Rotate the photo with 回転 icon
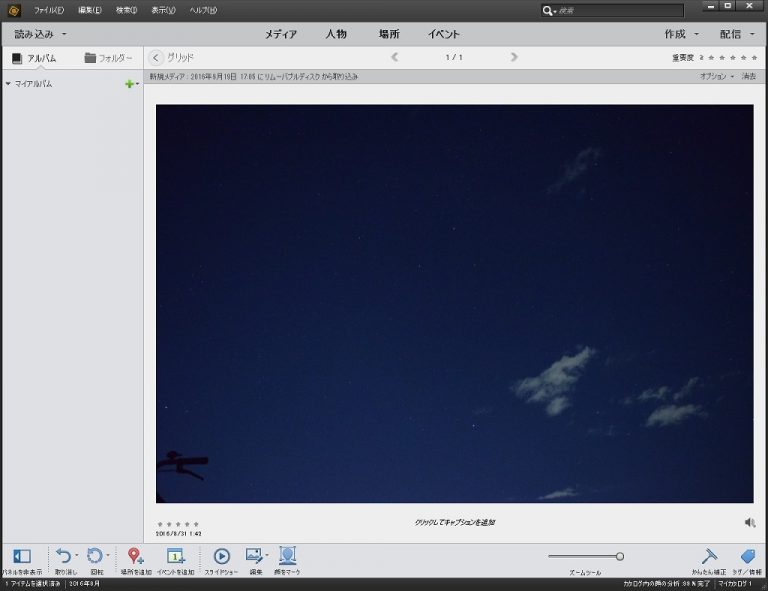Image resolution: width=768 pixels, height=591 pixels. (95, 556)
